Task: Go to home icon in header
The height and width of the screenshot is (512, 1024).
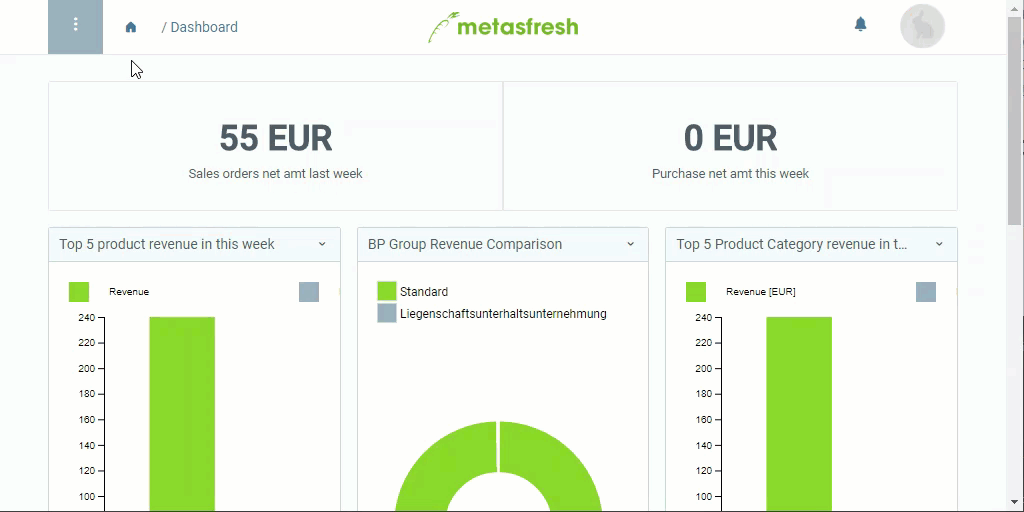Action: [131, 27]
